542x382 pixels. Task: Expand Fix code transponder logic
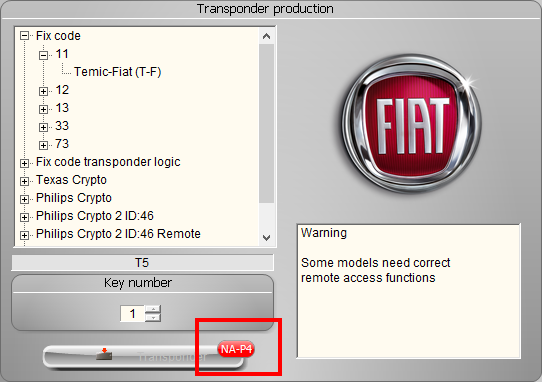(x=24, y=163)
